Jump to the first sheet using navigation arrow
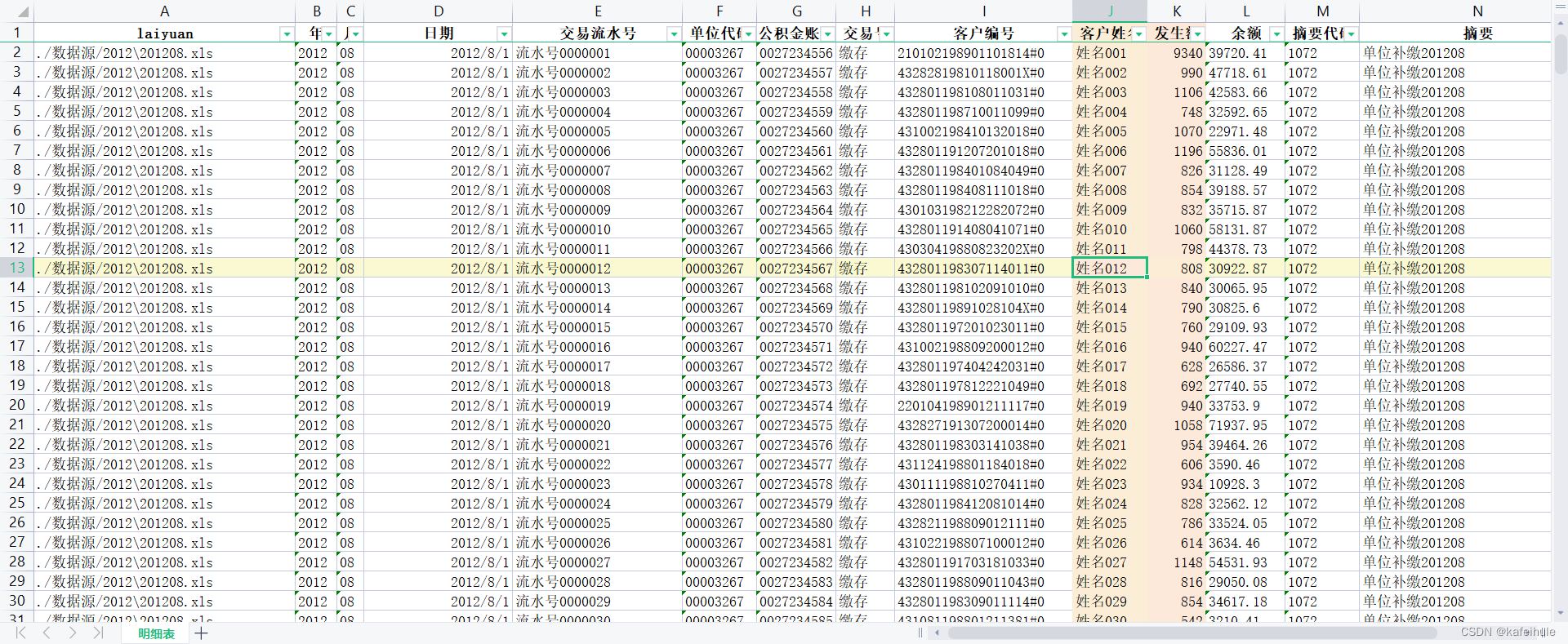Screen dimensions: 1568x644 pos(21,633)
